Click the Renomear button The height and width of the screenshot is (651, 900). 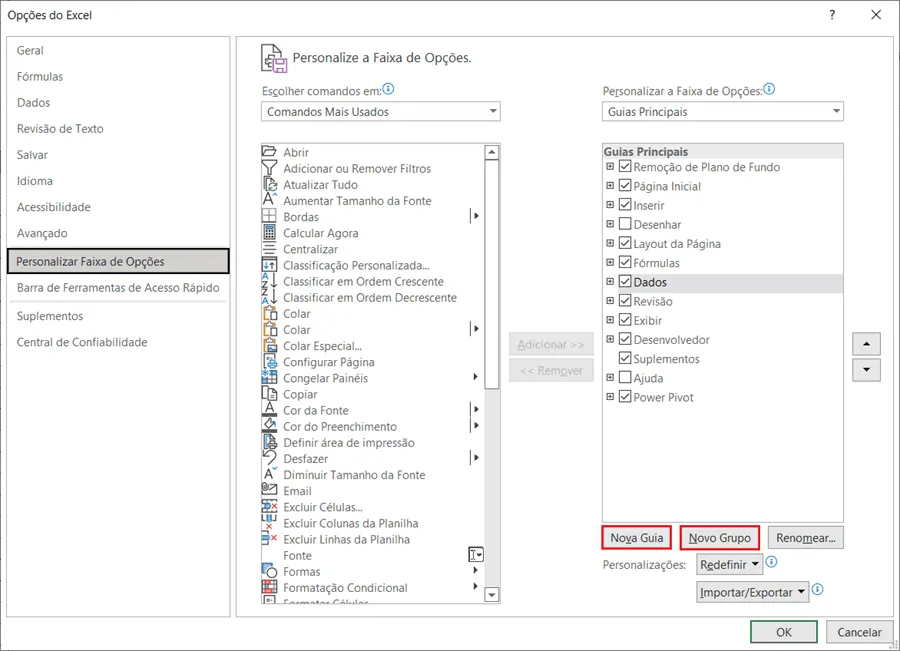tap(806, 538)
